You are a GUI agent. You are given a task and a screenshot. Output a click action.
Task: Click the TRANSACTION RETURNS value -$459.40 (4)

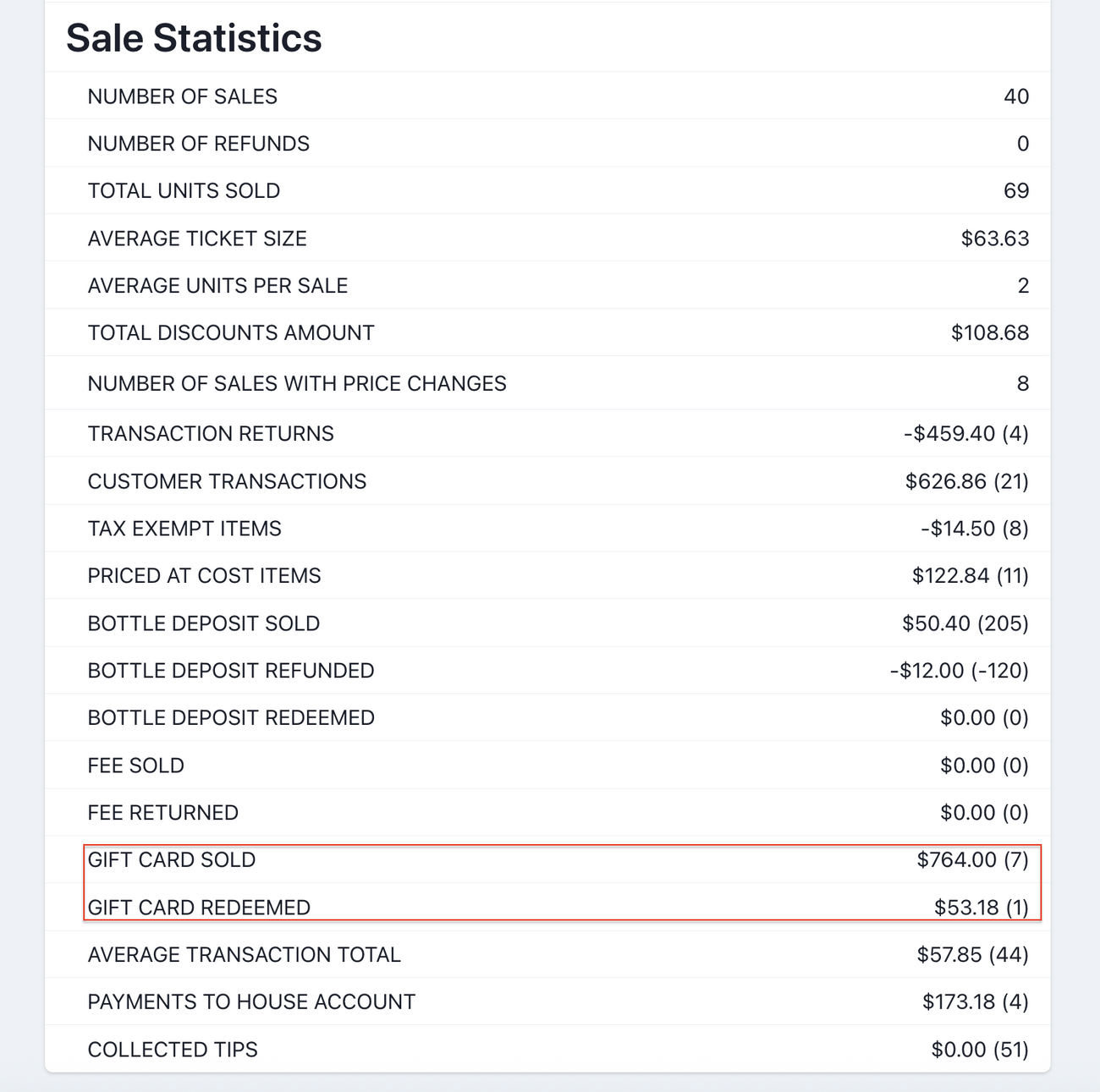[965, 434]
